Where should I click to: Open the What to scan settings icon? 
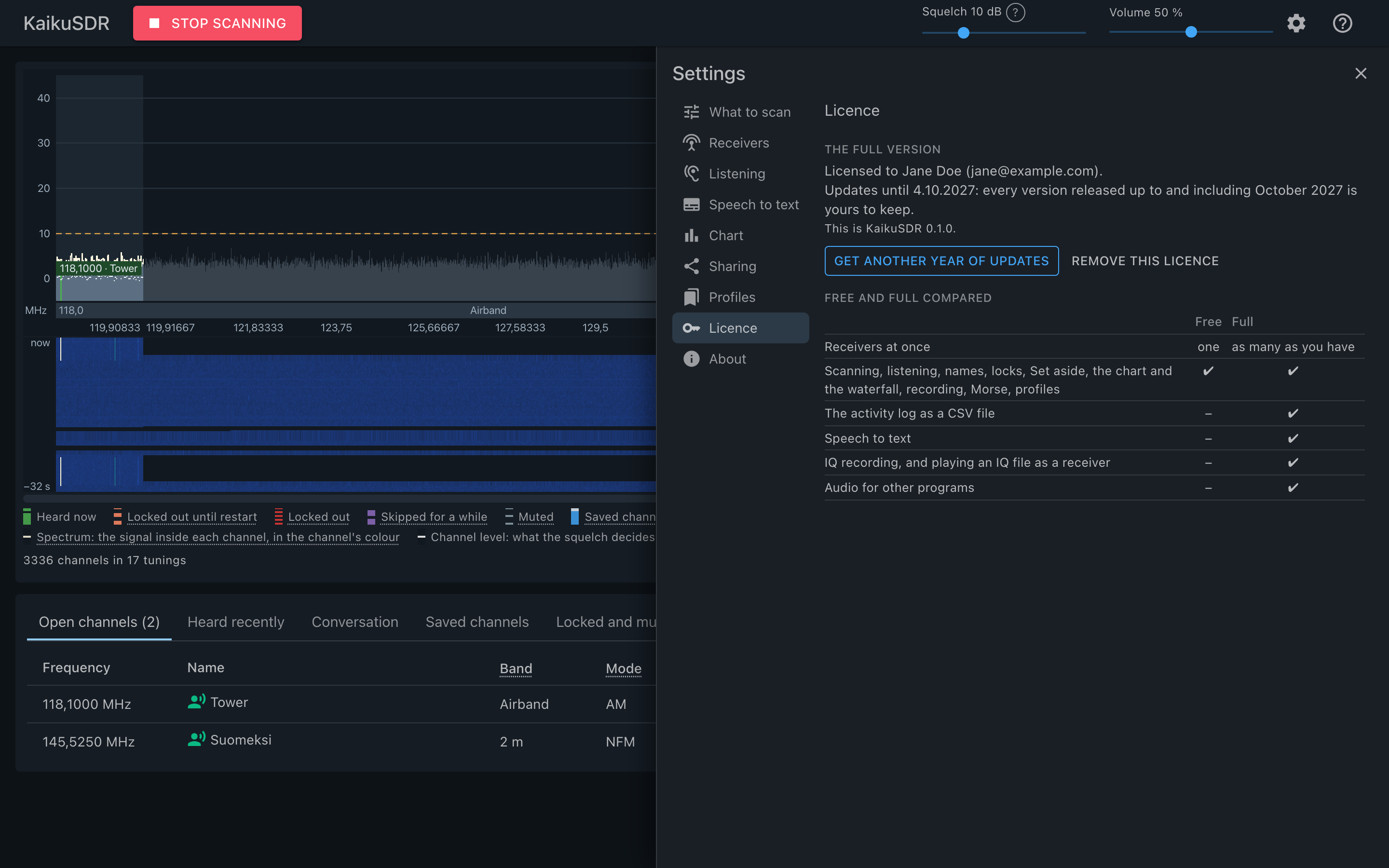click(691, 112)
